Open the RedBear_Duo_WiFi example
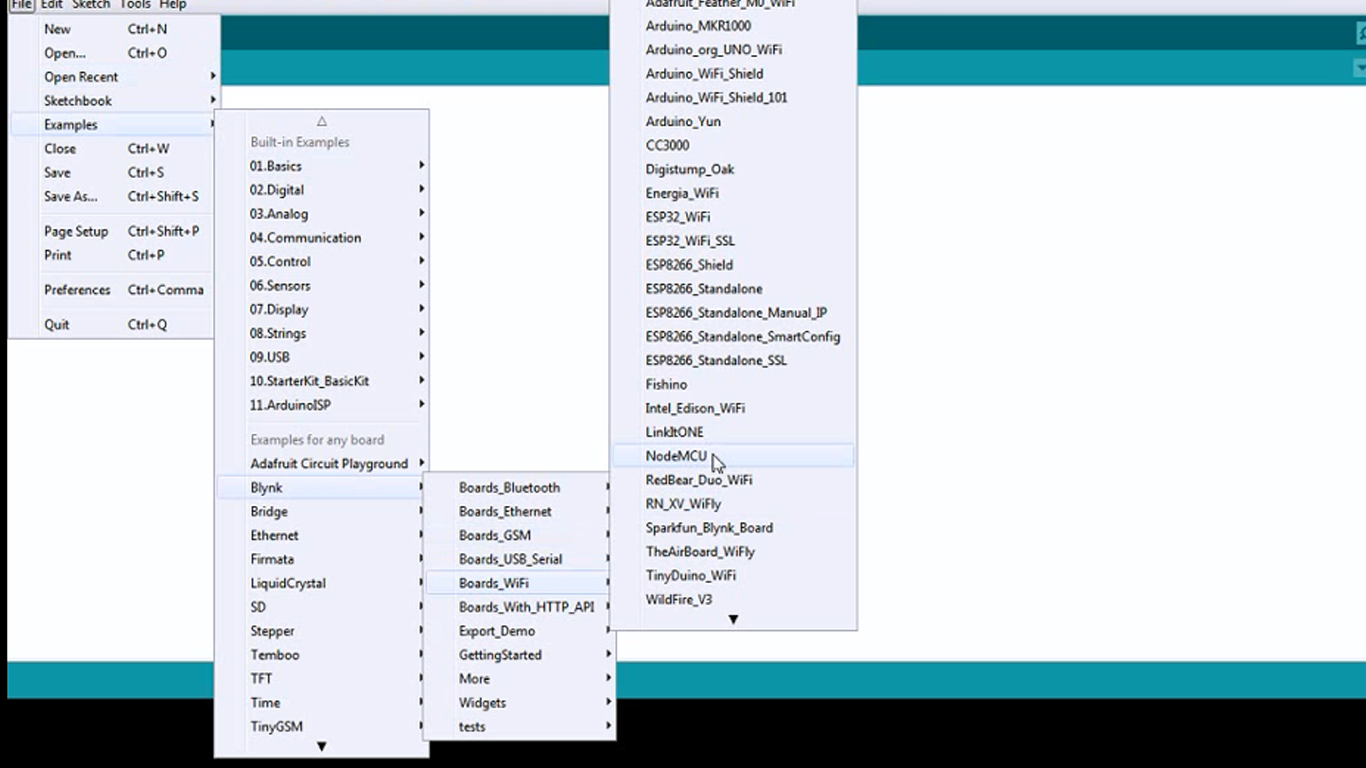This screenshot has width=1366, height=768. [733, 480]
